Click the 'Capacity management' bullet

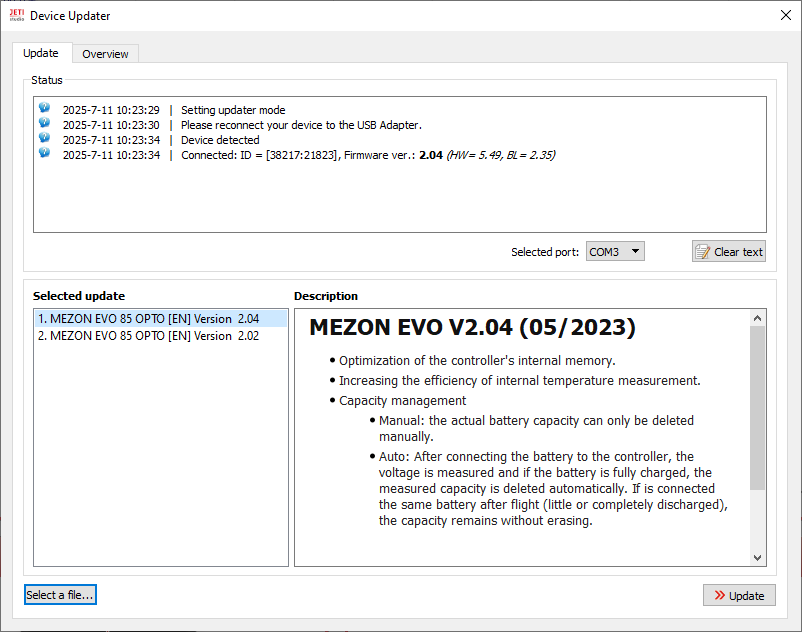tap(403, 400)
